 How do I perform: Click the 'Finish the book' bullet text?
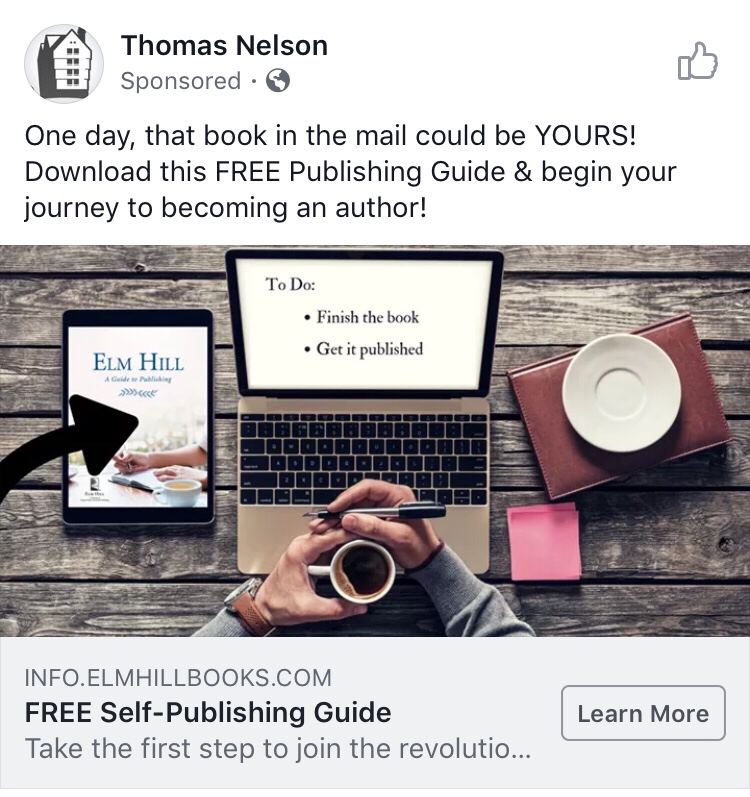point(367,317)
